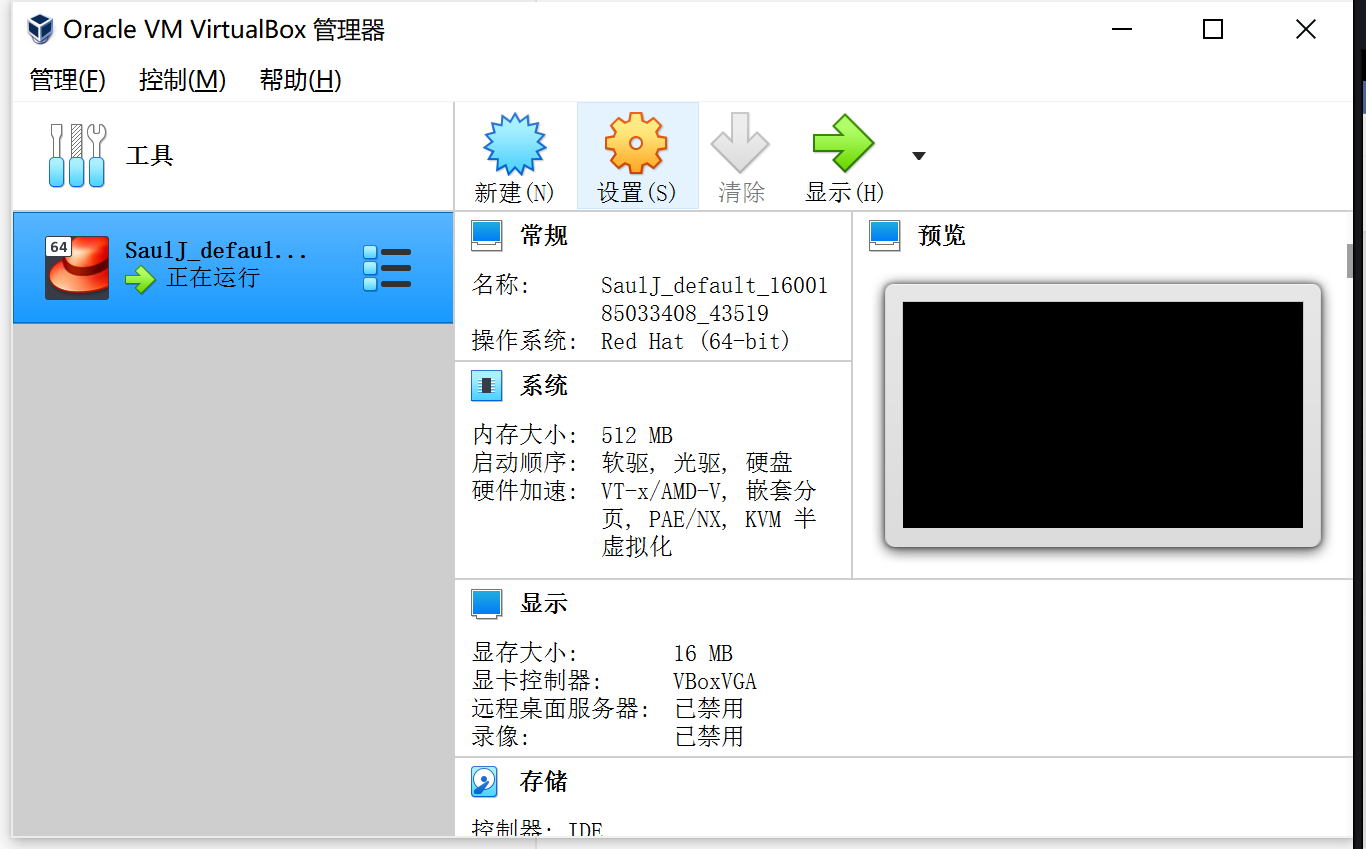Click the '512 MB' memory value
1366x849 pixels.
pyautogui.click(x=637, y=436)
